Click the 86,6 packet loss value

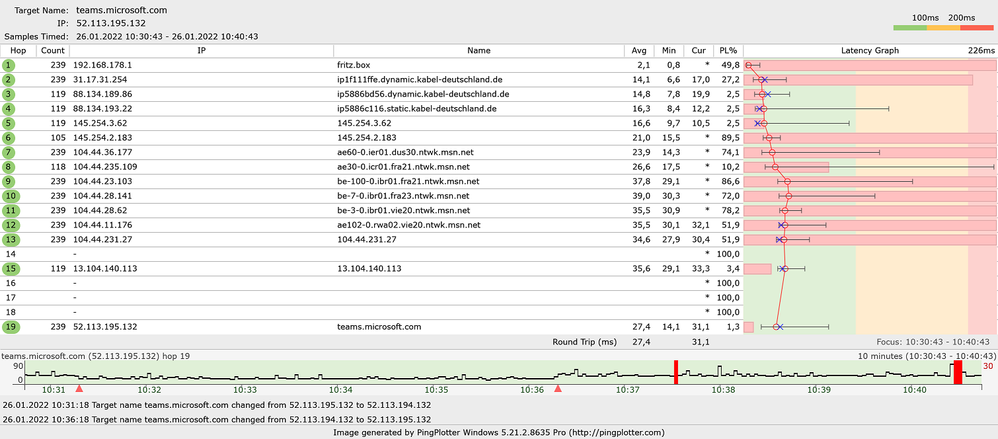coord(729,181)
